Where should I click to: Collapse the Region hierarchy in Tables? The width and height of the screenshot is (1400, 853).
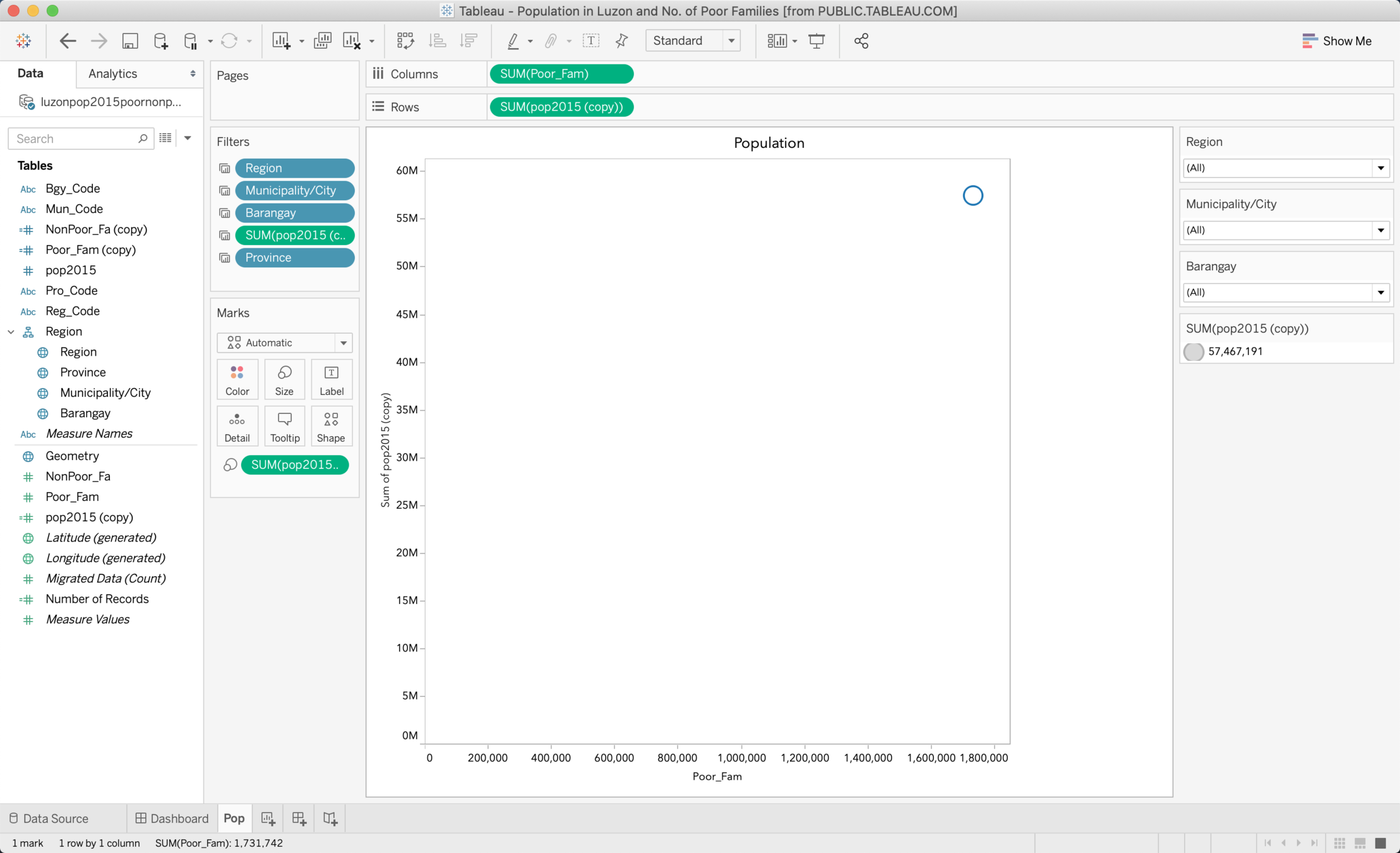pyautogui.click(x=11, y=332)
